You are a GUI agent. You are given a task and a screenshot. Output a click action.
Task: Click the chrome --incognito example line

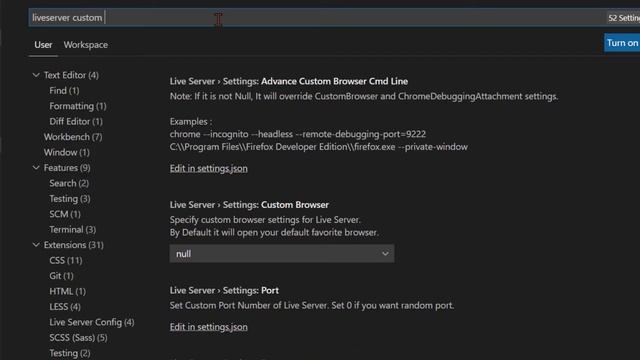point(298,134)
